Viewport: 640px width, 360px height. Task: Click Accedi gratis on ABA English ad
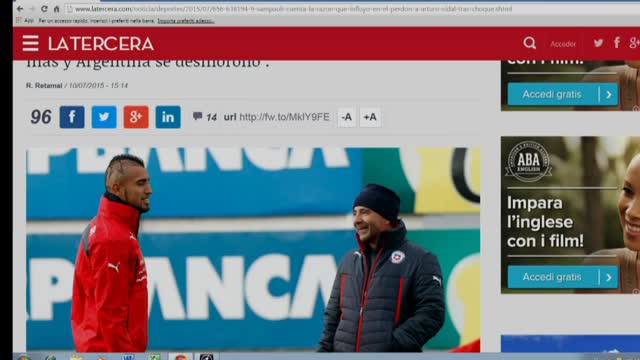[x=563, y=277]
